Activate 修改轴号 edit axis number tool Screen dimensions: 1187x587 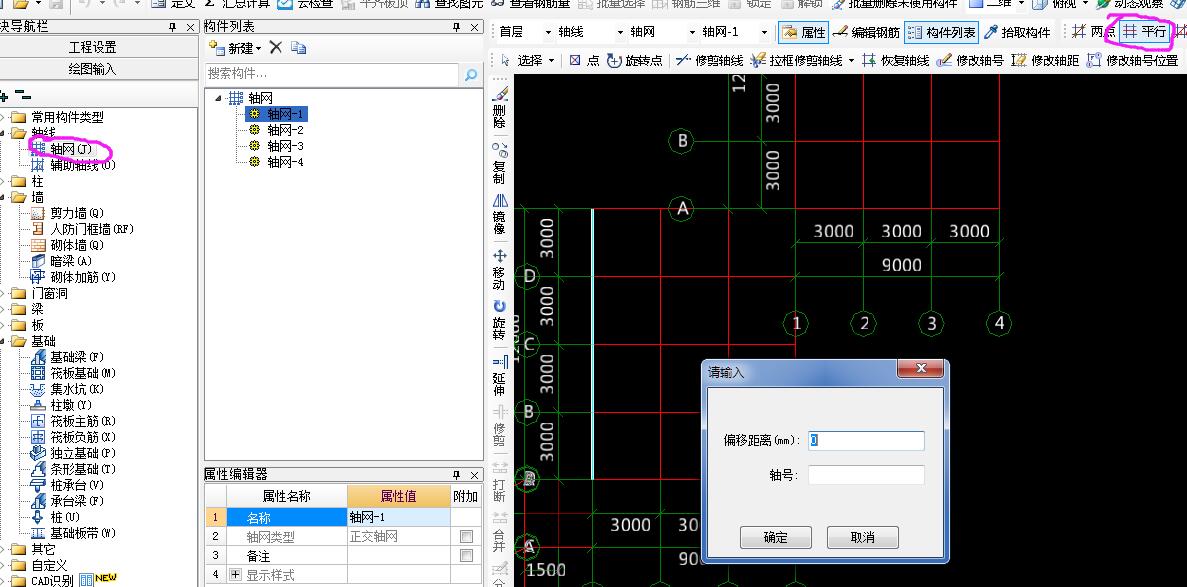(970, 60)
